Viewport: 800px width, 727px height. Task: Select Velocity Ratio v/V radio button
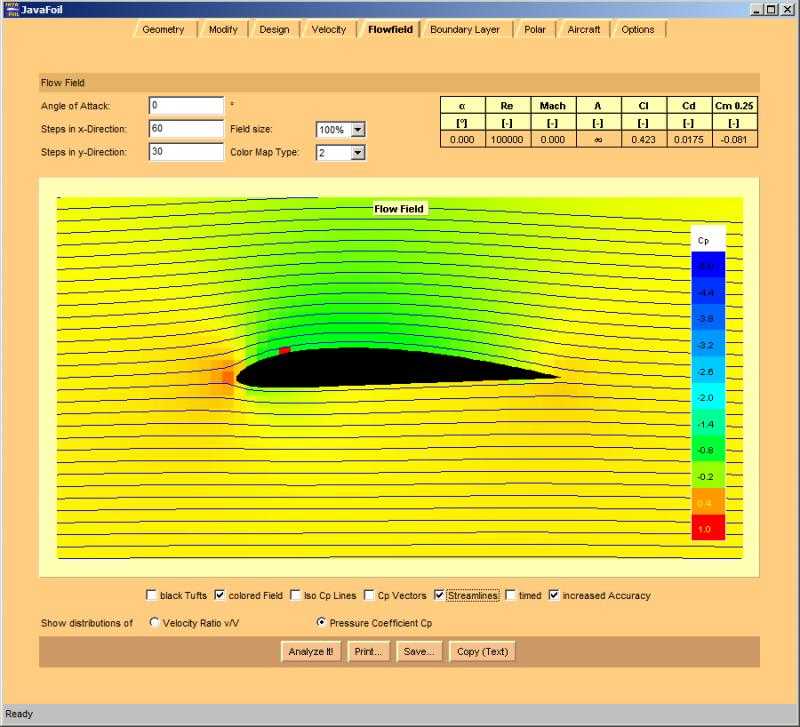click(x=154, y=622)
